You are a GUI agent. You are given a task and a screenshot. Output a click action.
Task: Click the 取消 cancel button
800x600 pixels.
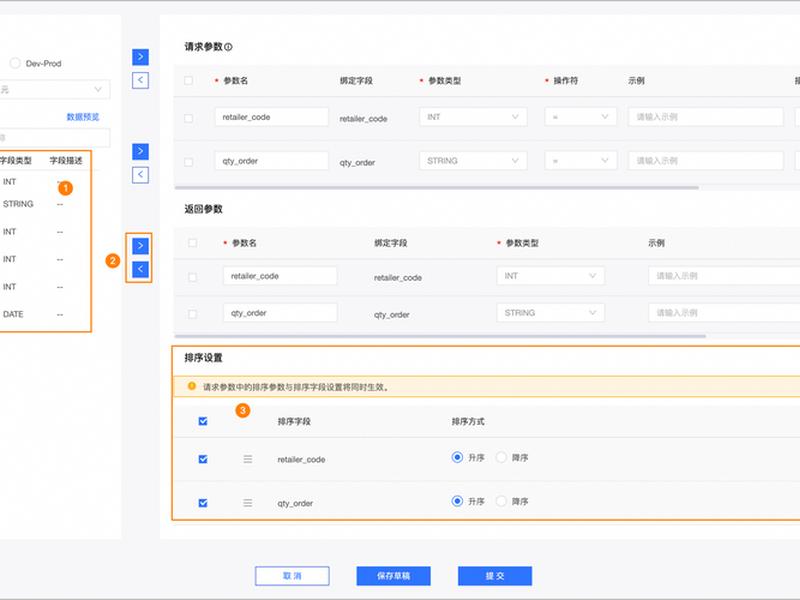pyautogui.click(x=292, y=576)
